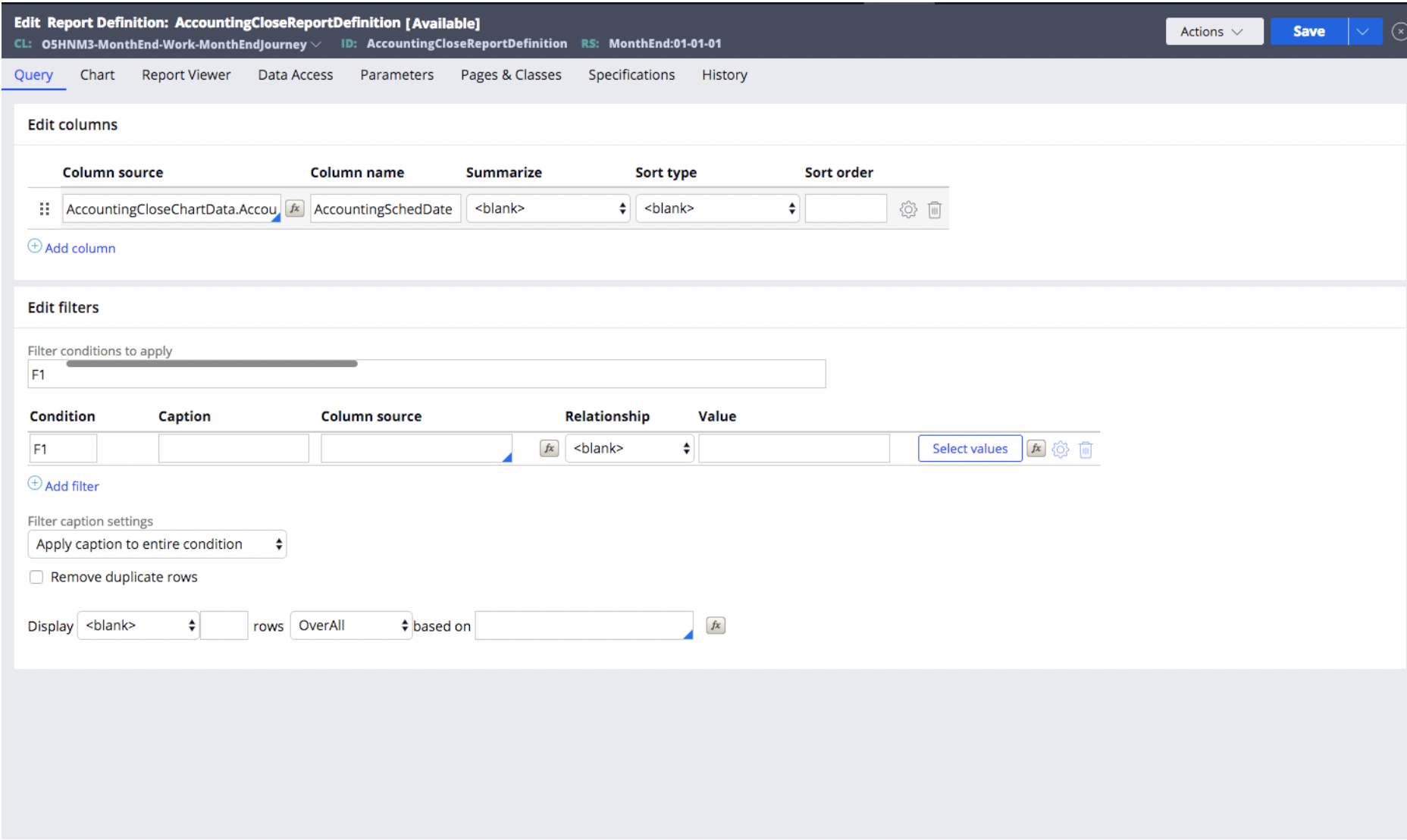Click the filter Value input field

pyautogui.click(x=794, y=448)
